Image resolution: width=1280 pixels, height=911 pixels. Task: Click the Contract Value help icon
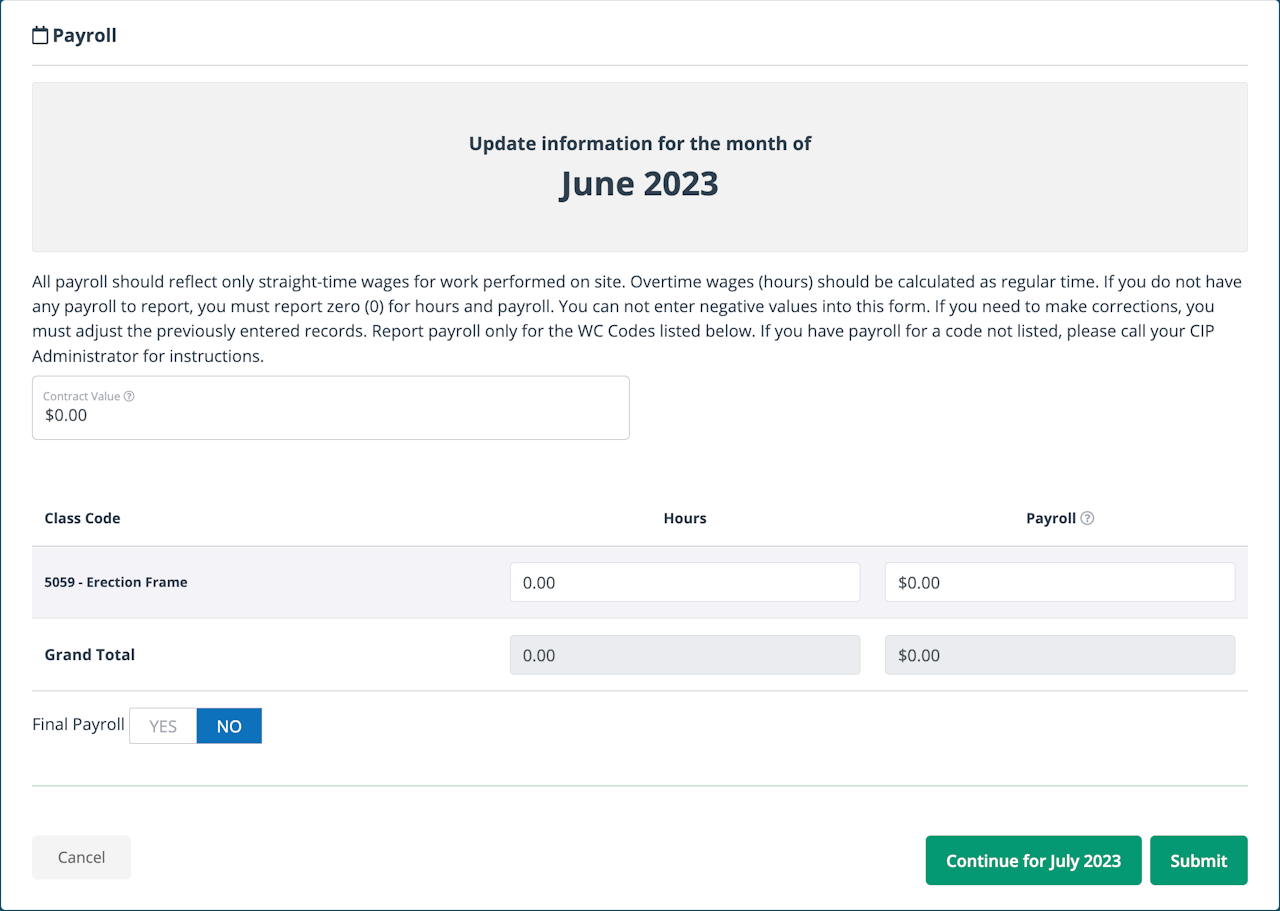[x=129, y=396]
